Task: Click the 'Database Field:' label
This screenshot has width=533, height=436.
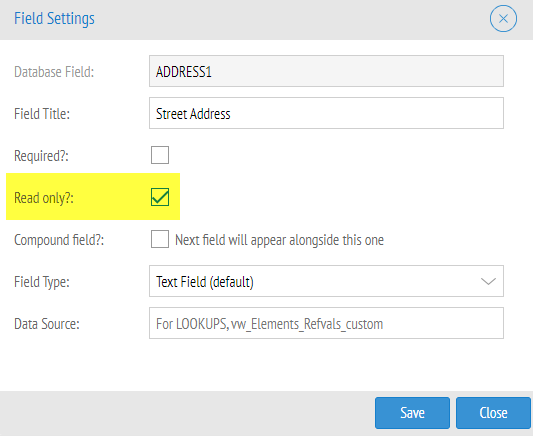Action: (54, 72)
